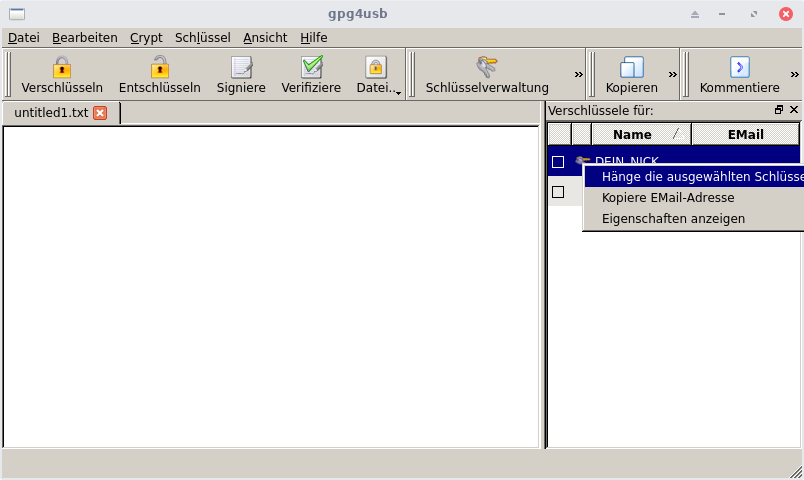Sort key list by Name column
804x480 pixels.
point(641,134)
